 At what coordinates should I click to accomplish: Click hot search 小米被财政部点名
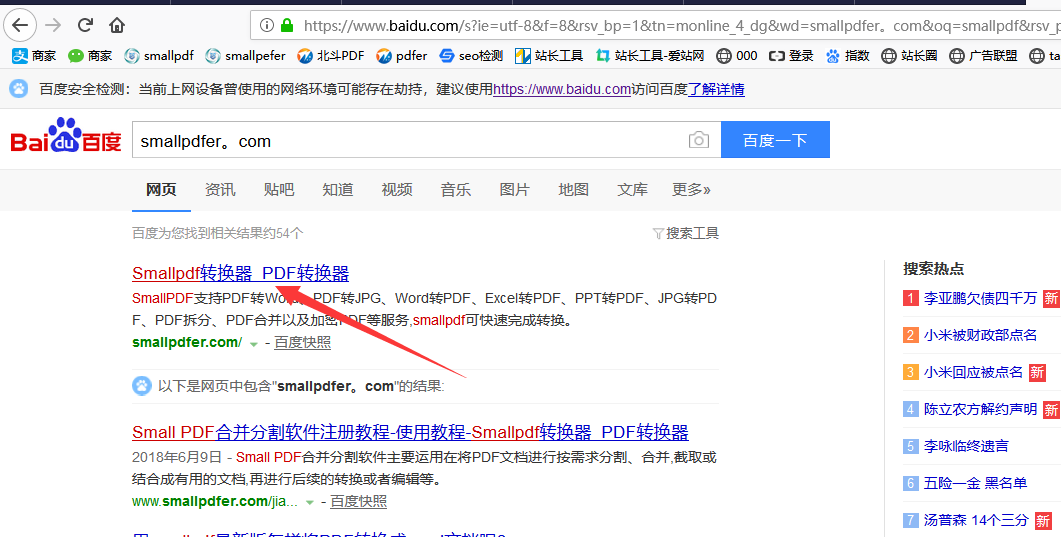click(980, 335)
